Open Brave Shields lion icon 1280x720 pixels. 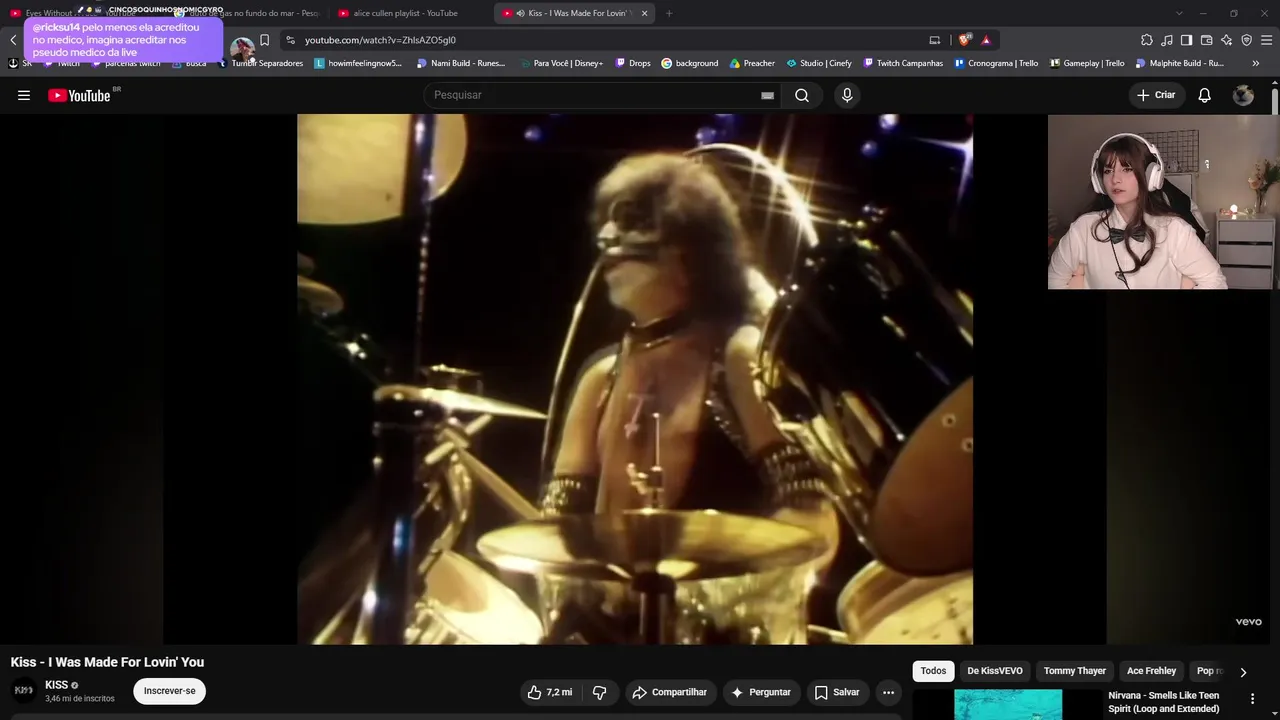[964, 40]
